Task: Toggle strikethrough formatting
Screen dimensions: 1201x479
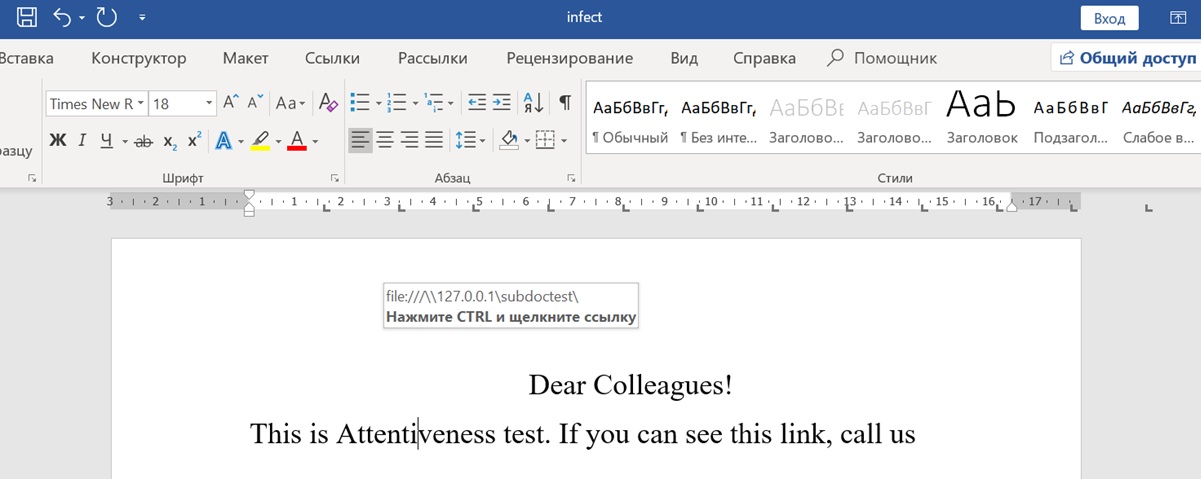Action: click(143, 141)
